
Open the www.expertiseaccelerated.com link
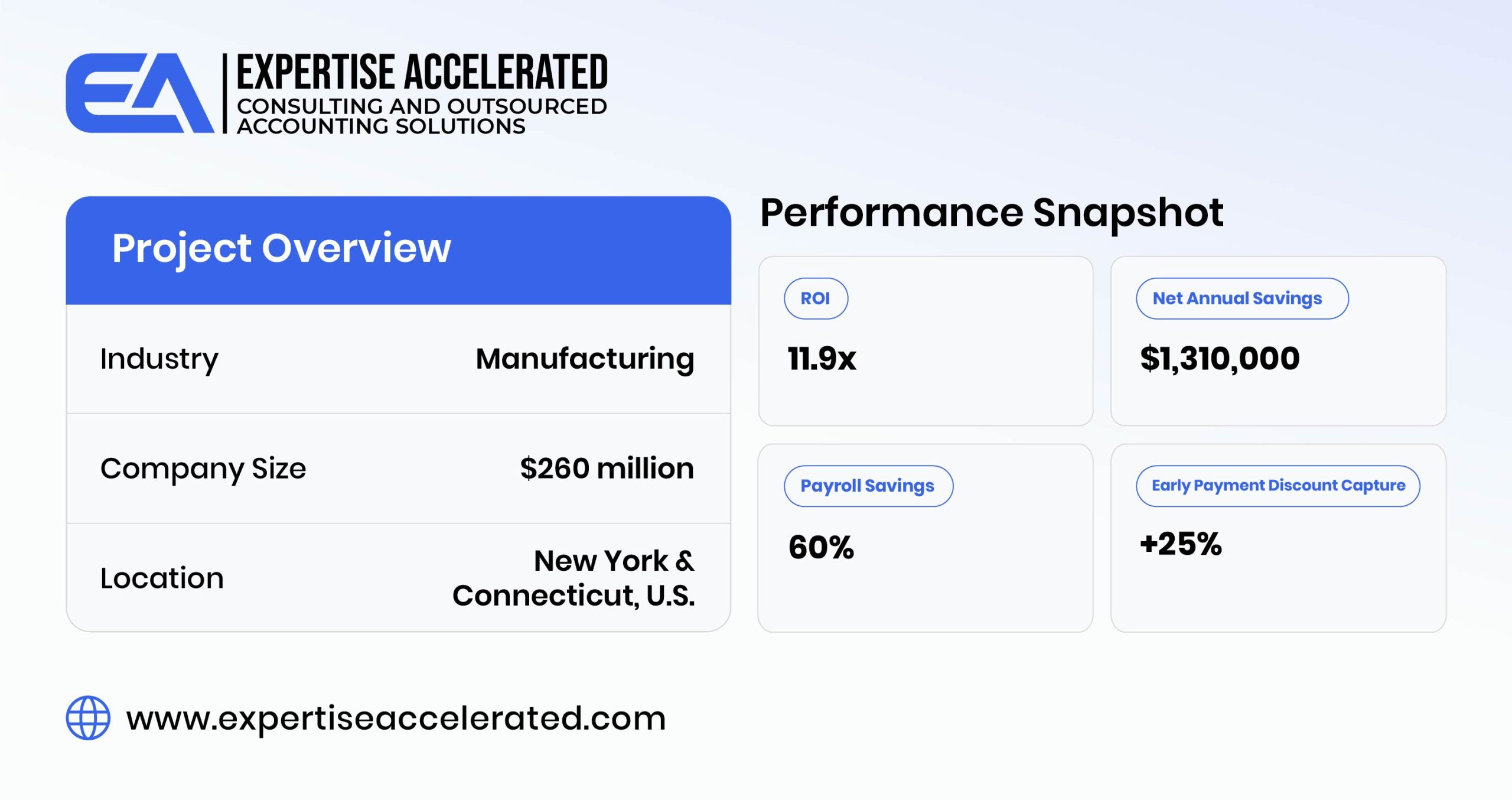396,718
